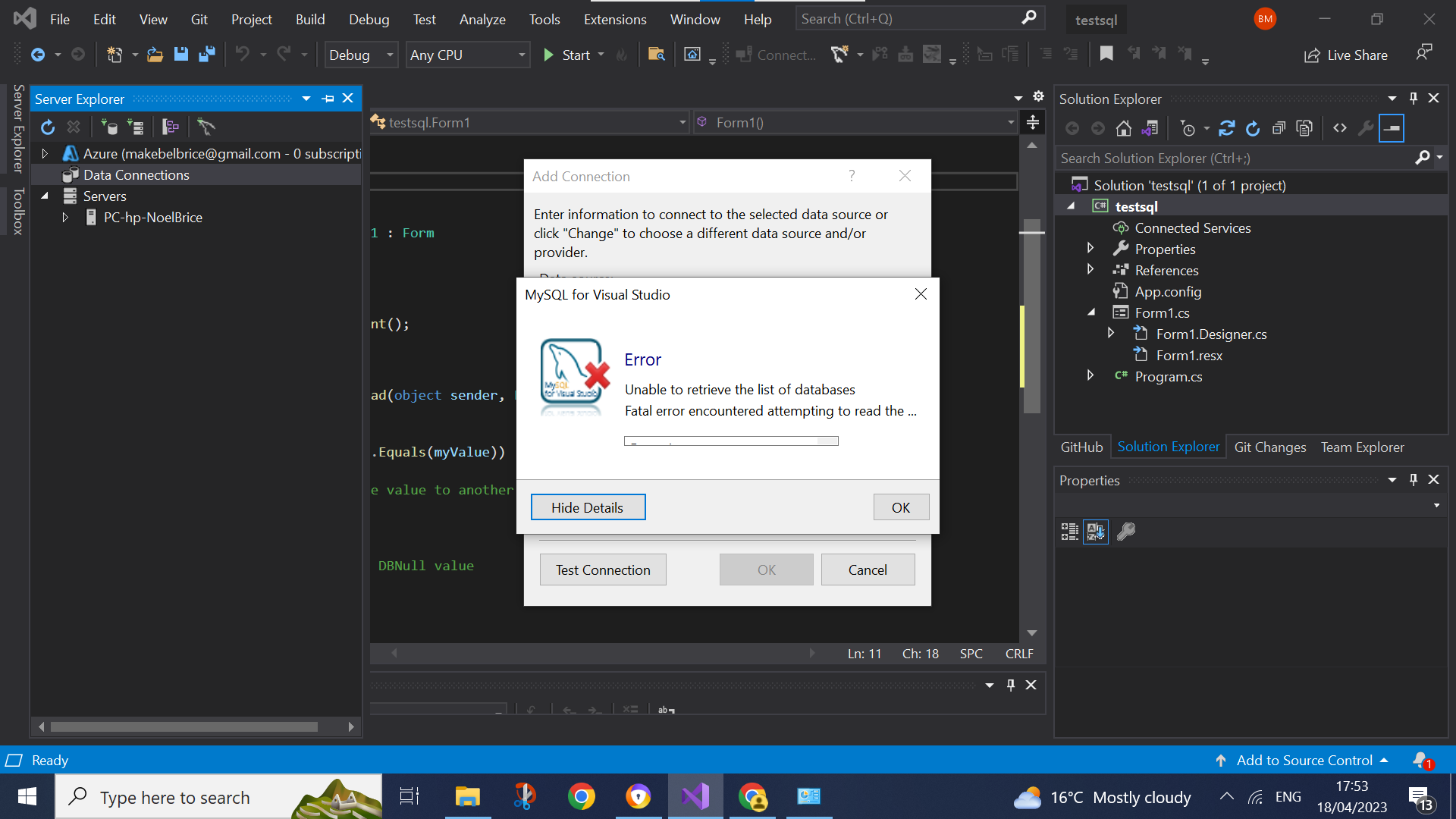Click Connect to Database icon in Server Explorer
1456x819 pixels.
110,127
